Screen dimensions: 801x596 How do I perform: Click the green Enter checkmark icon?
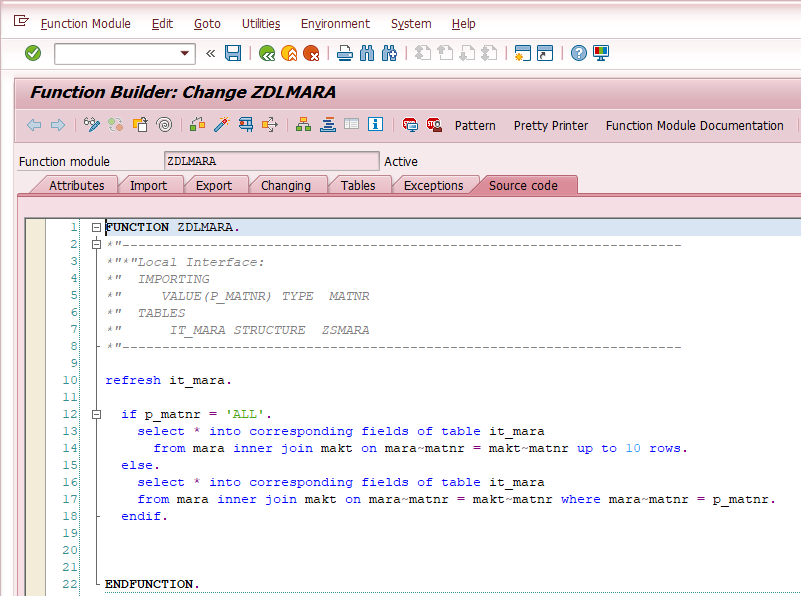(x=31, y=54)
